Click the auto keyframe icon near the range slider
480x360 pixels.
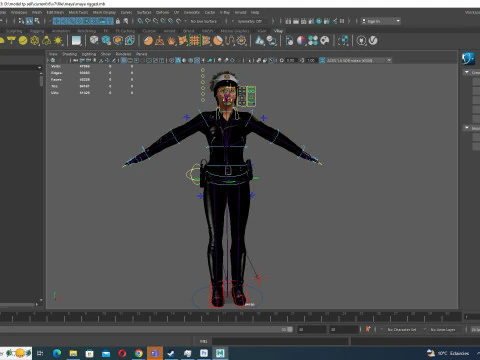pyautogui.click(x=368, y=329)
